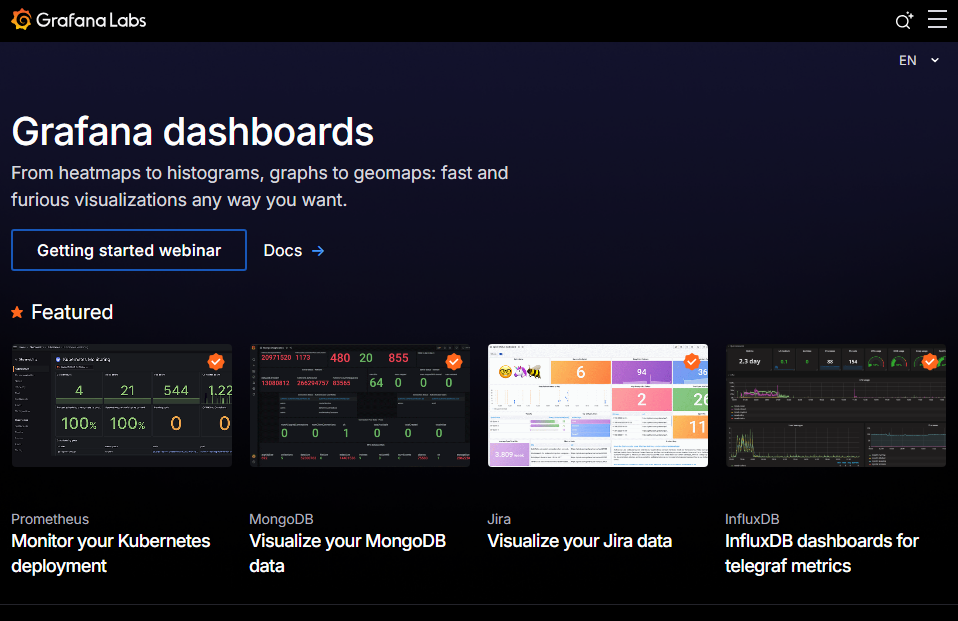Viewport: 958px width, 621px height.
Task: Click Getting started webinar button
Action: pyautogui.click(x=129, y=250)
